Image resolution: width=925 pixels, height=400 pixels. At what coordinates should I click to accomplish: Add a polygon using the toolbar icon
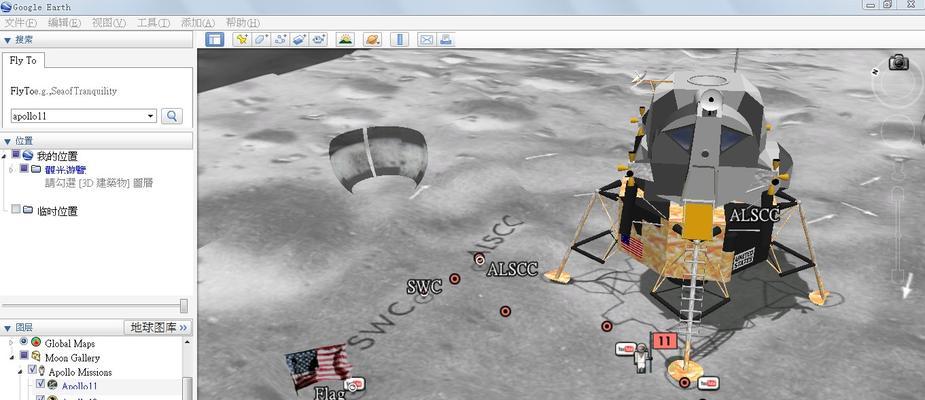coord(260,40)
